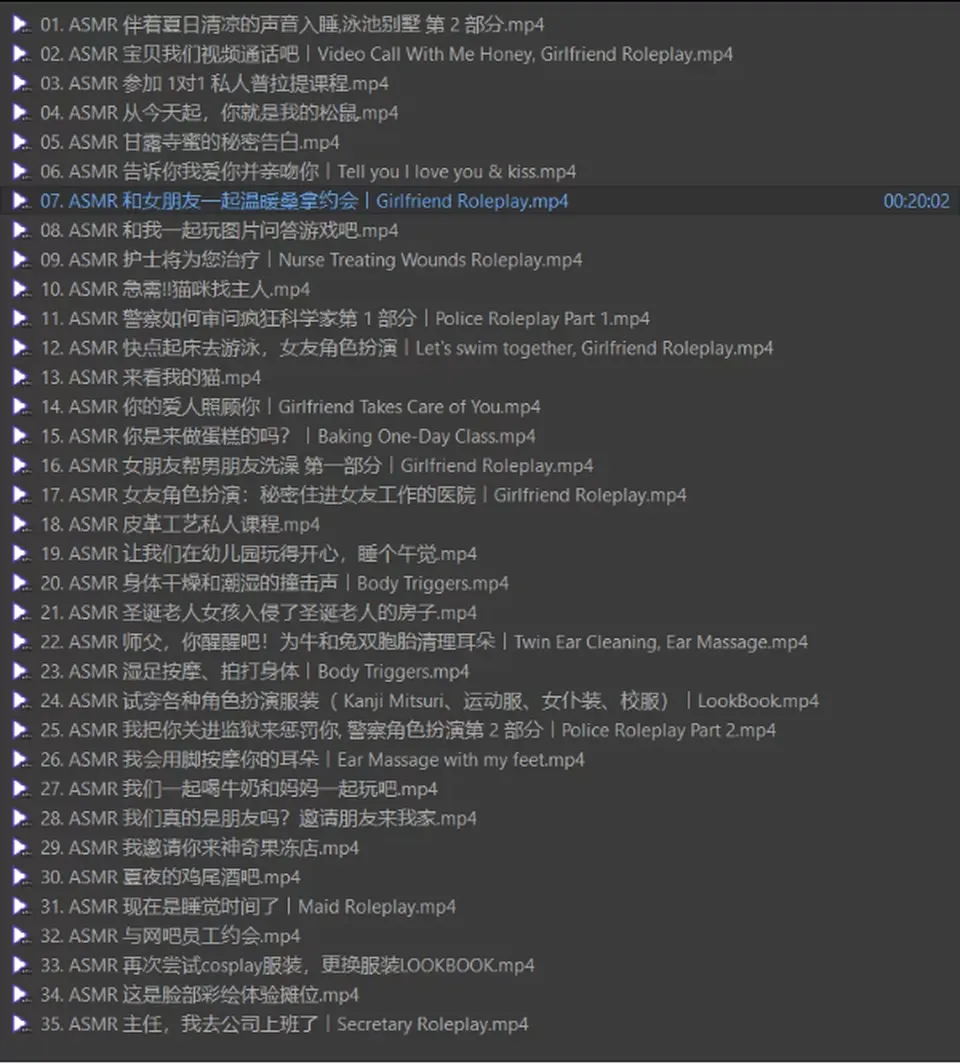Click the play icon beside file 01

coord(22,25)
